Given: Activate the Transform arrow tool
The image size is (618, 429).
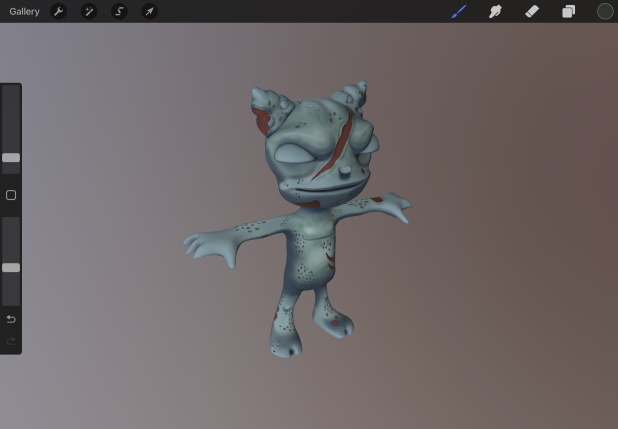Looking at the screenshot, I should click(x=150, y=11).
